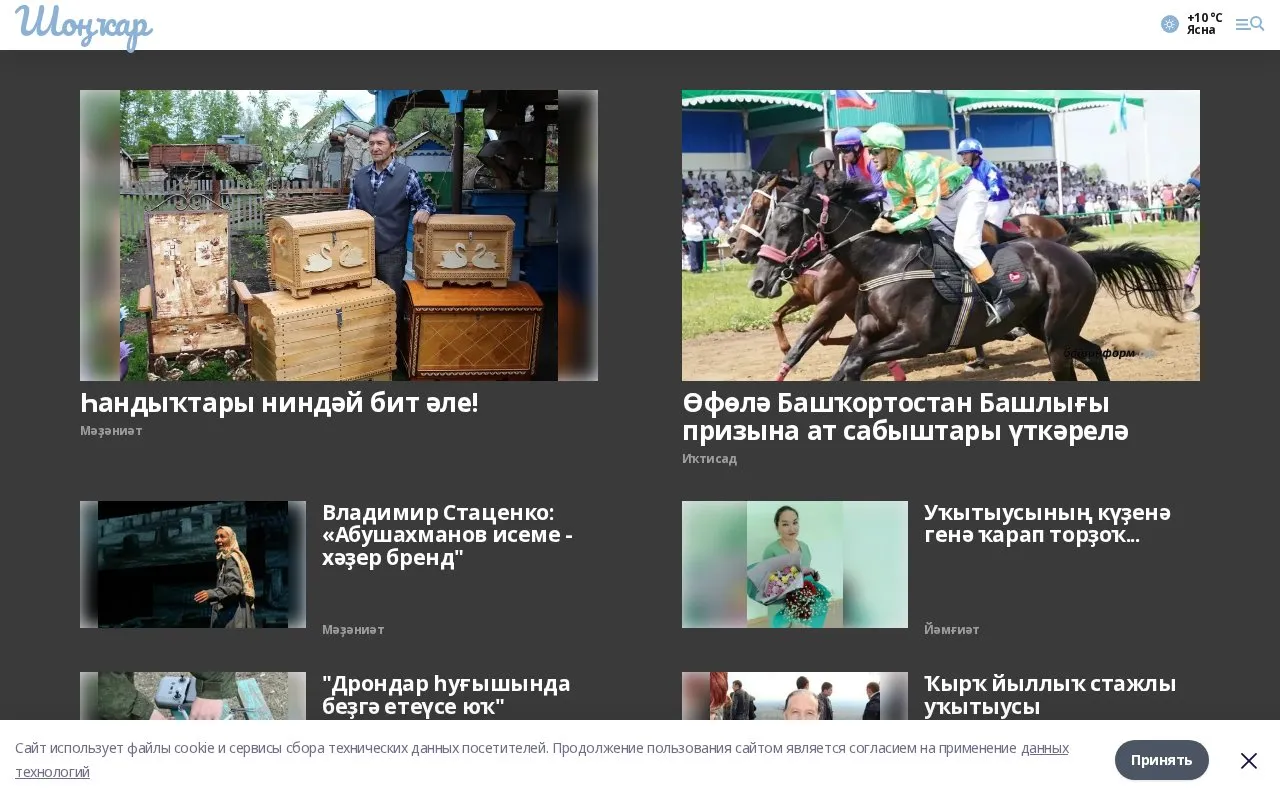Select the Иҡтисад category label
Image resolution: width=1280 pixels, height=800 pixels.
(709, 459)
